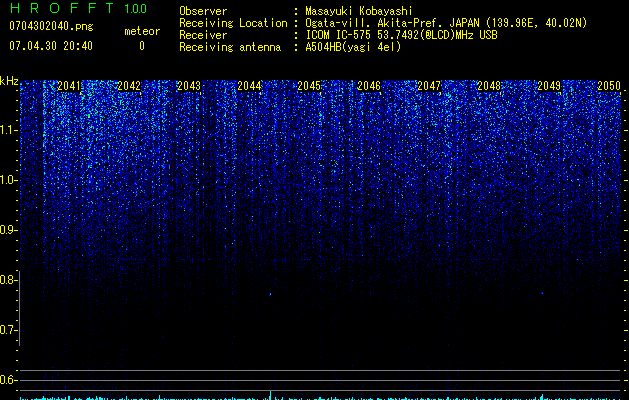Click the 2050 time marker
Viewport: 629px width, 400px height.
[x=609, y=86]
